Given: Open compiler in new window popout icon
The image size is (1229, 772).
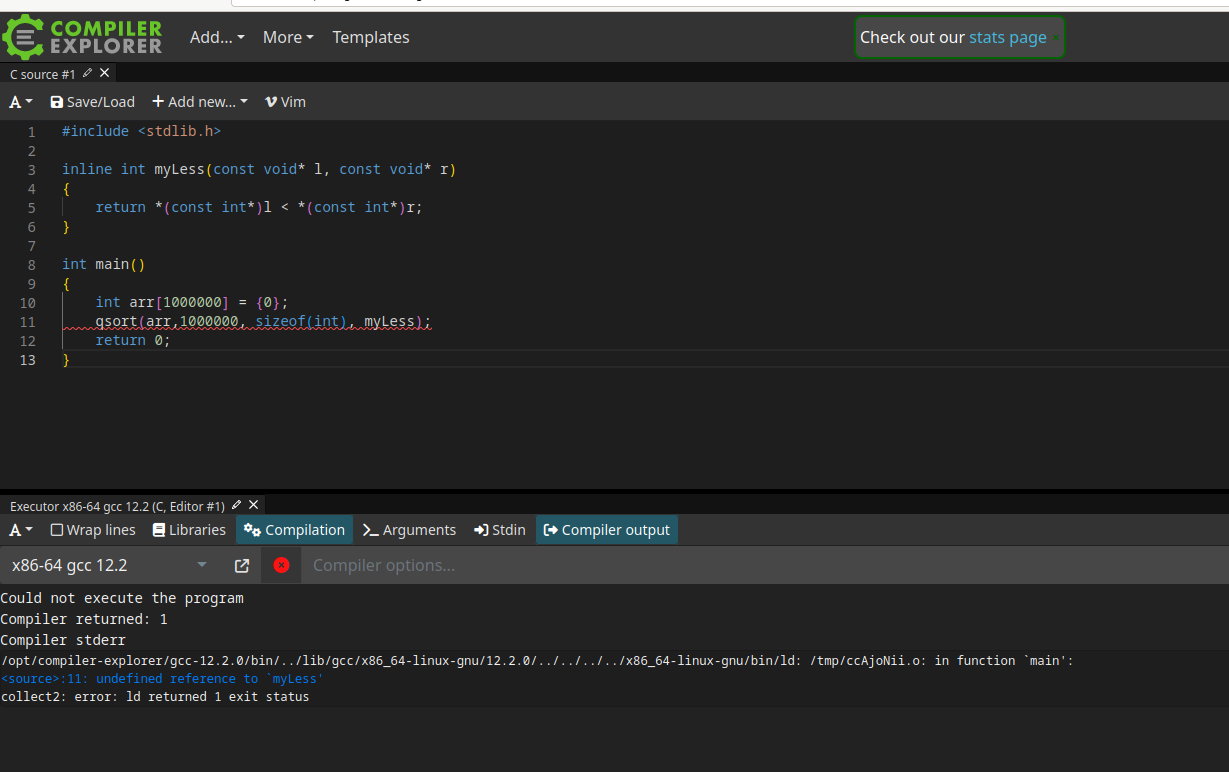Looking at the screenshot, I should coord(242,565).
